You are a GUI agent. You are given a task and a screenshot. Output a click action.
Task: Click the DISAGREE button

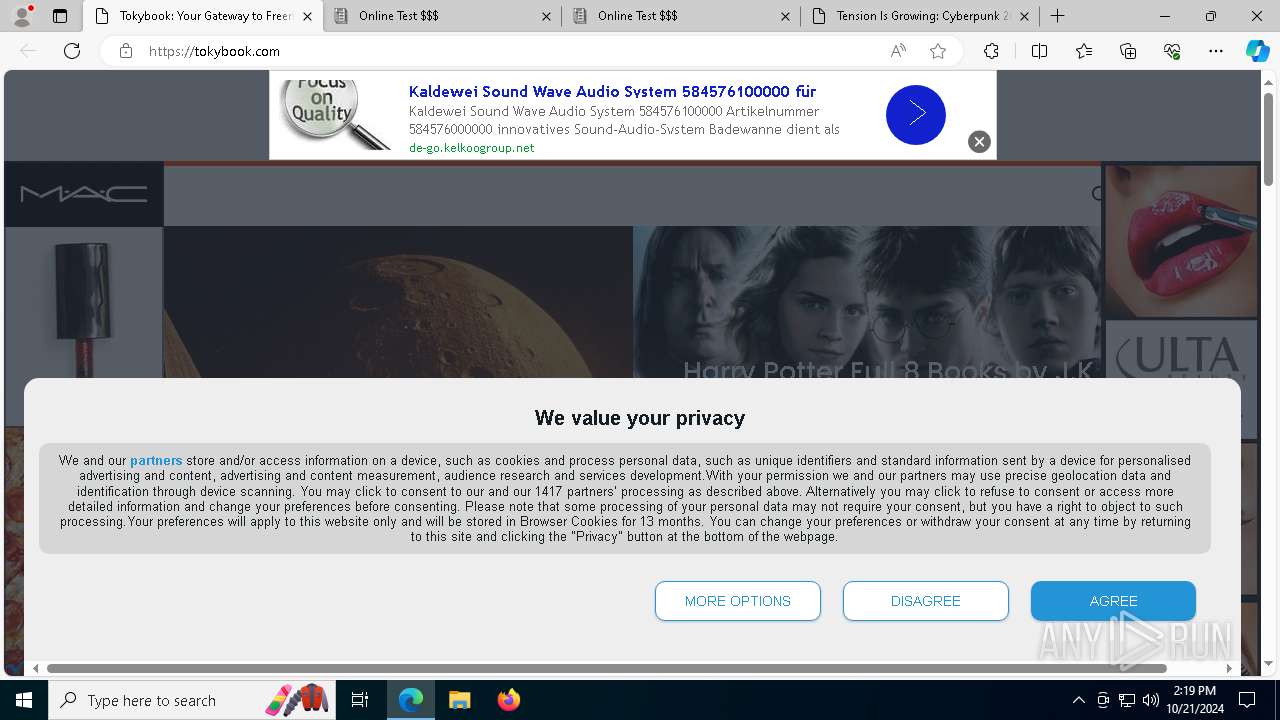[x=926, y=601]
